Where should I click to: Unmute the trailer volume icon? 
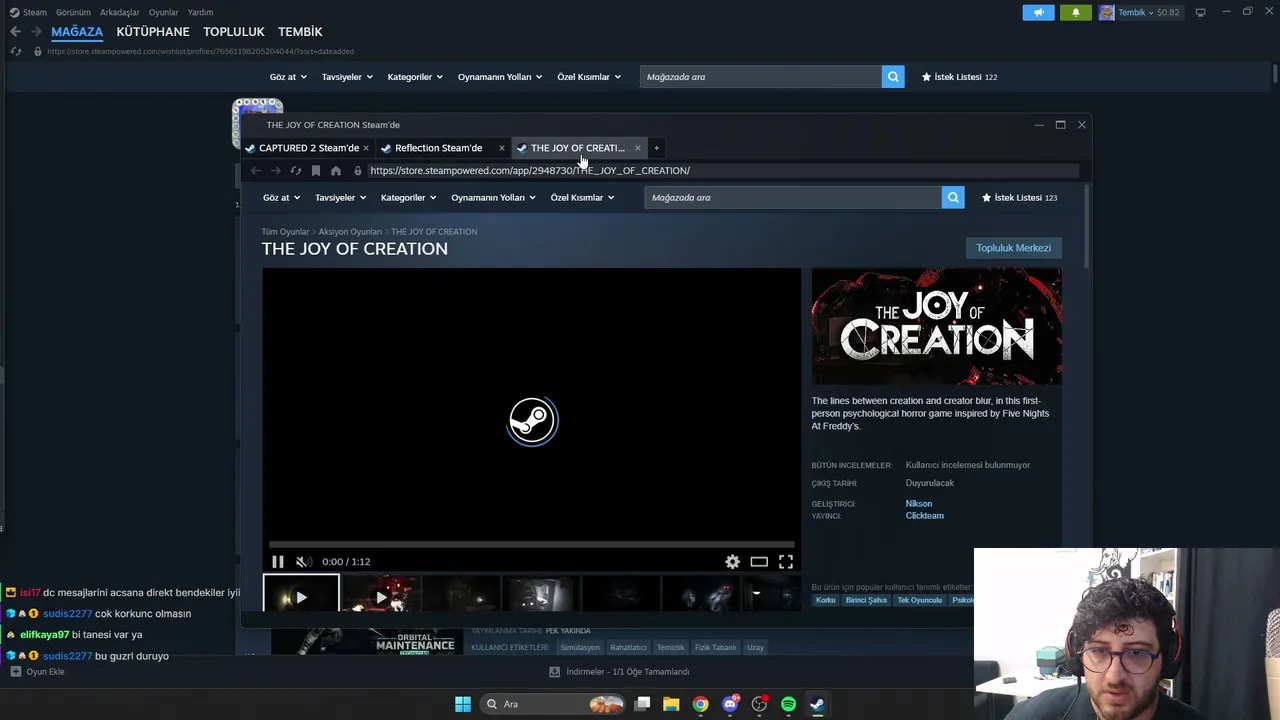pyautogui.click(x=304, y=562)
